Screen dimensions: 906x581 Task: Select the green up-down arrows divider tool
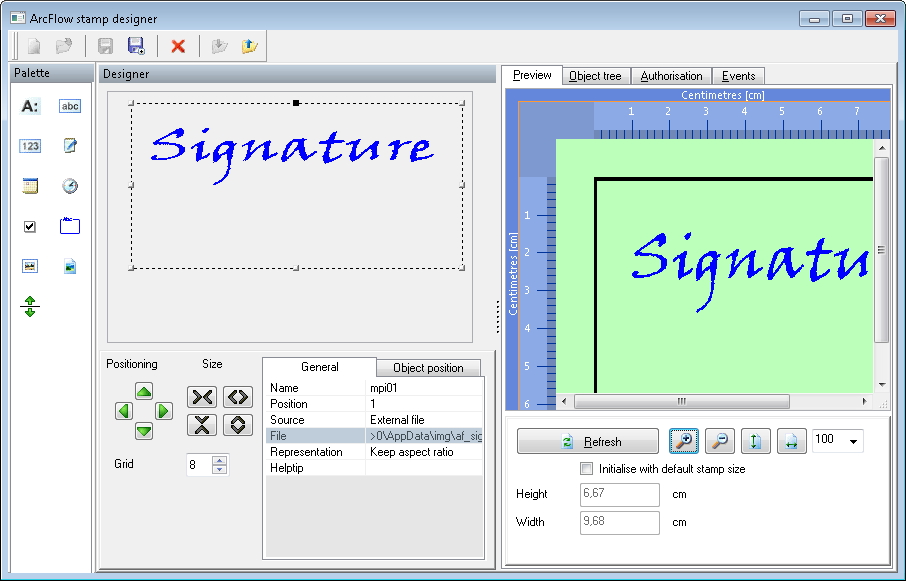click(x=30, y=306)
